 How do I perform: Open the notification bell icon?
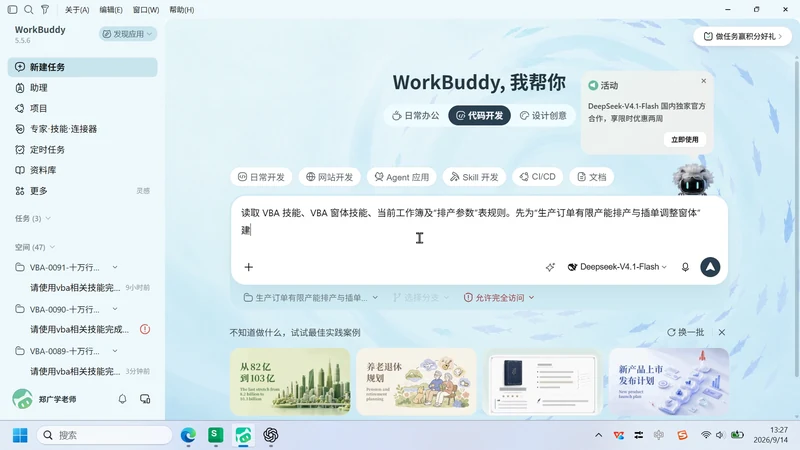[122, 399]
